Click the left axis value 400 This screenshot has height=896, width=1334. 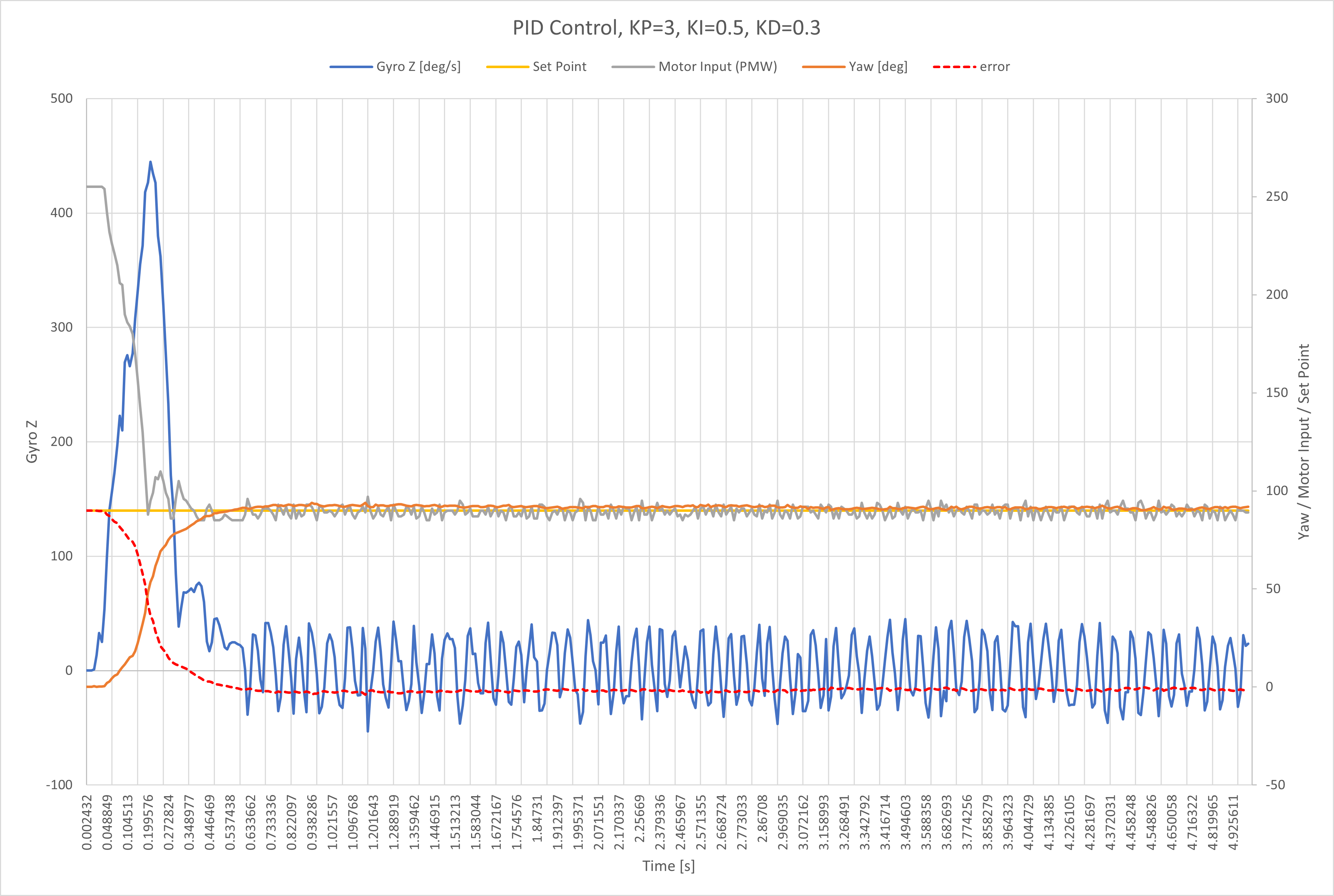pos(62,213)
